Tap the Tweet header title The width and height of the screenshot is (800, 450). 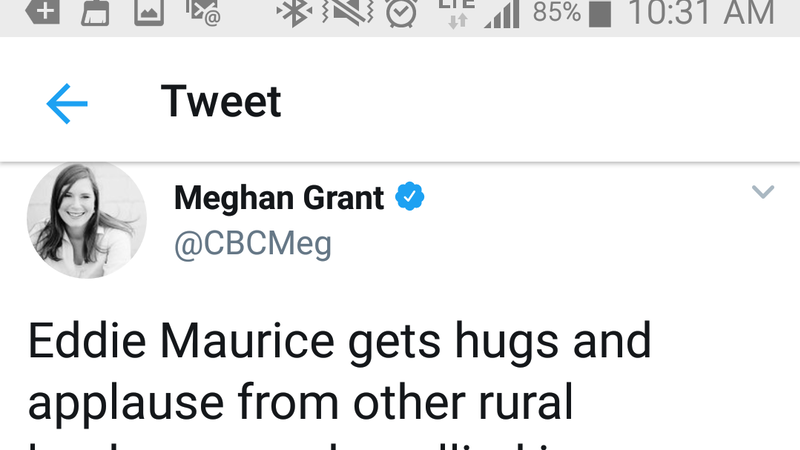click(x=221, y=102)
